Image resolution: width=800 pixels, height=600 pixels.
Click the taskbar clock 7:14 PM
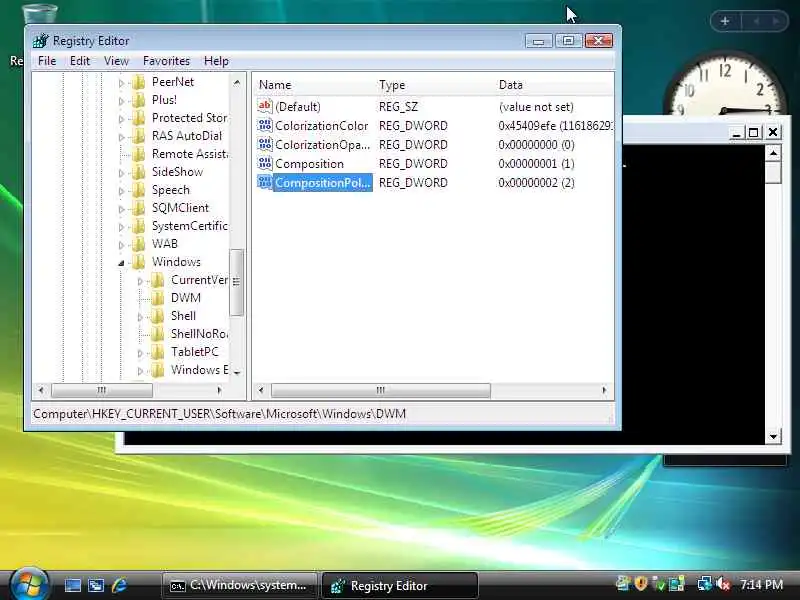pyautogui.click(x=761, y=584)
